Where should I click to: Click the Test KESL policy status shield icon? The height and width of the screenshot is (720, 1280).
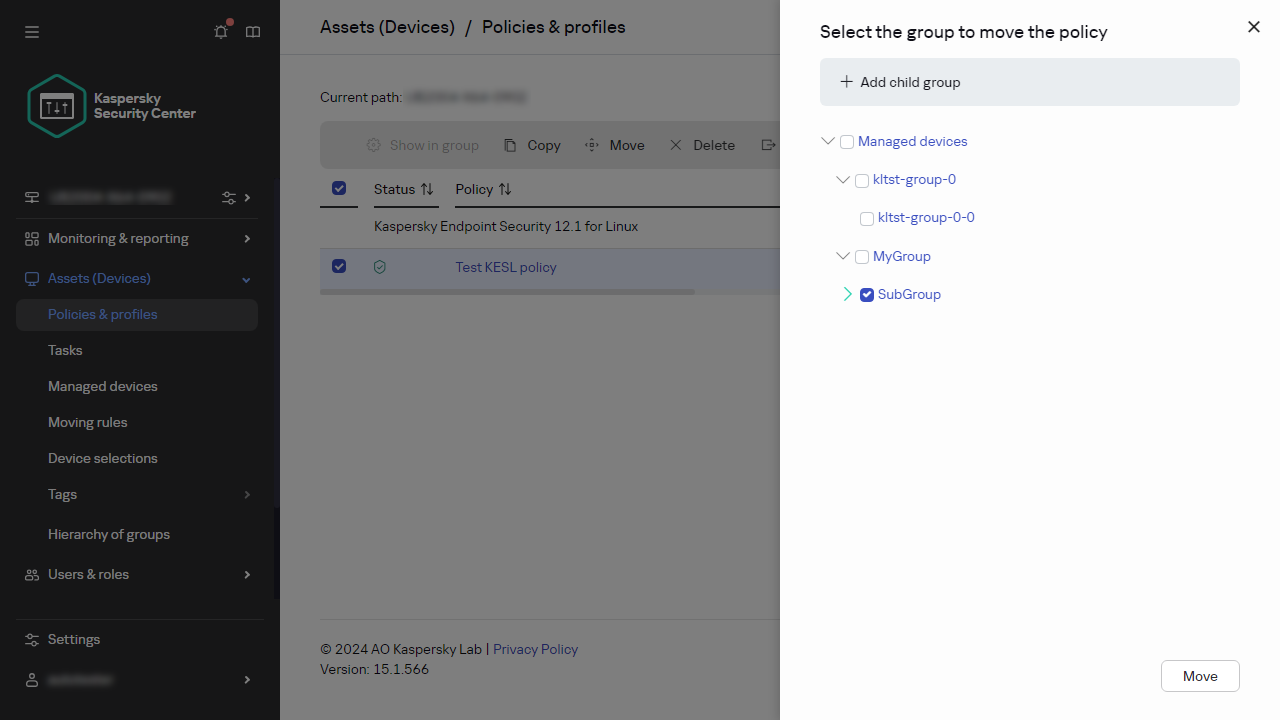(x=379, y=267)
